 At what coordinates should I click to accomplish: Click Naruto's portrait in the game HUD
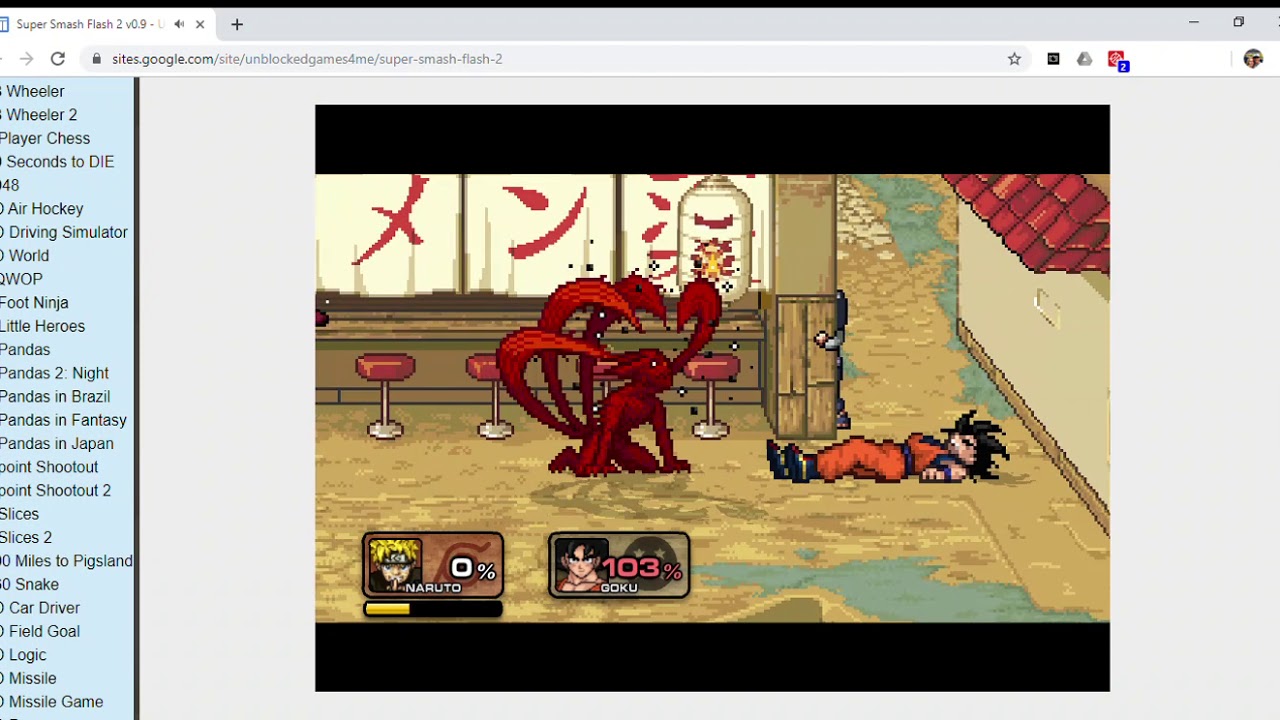click(395, 565)
